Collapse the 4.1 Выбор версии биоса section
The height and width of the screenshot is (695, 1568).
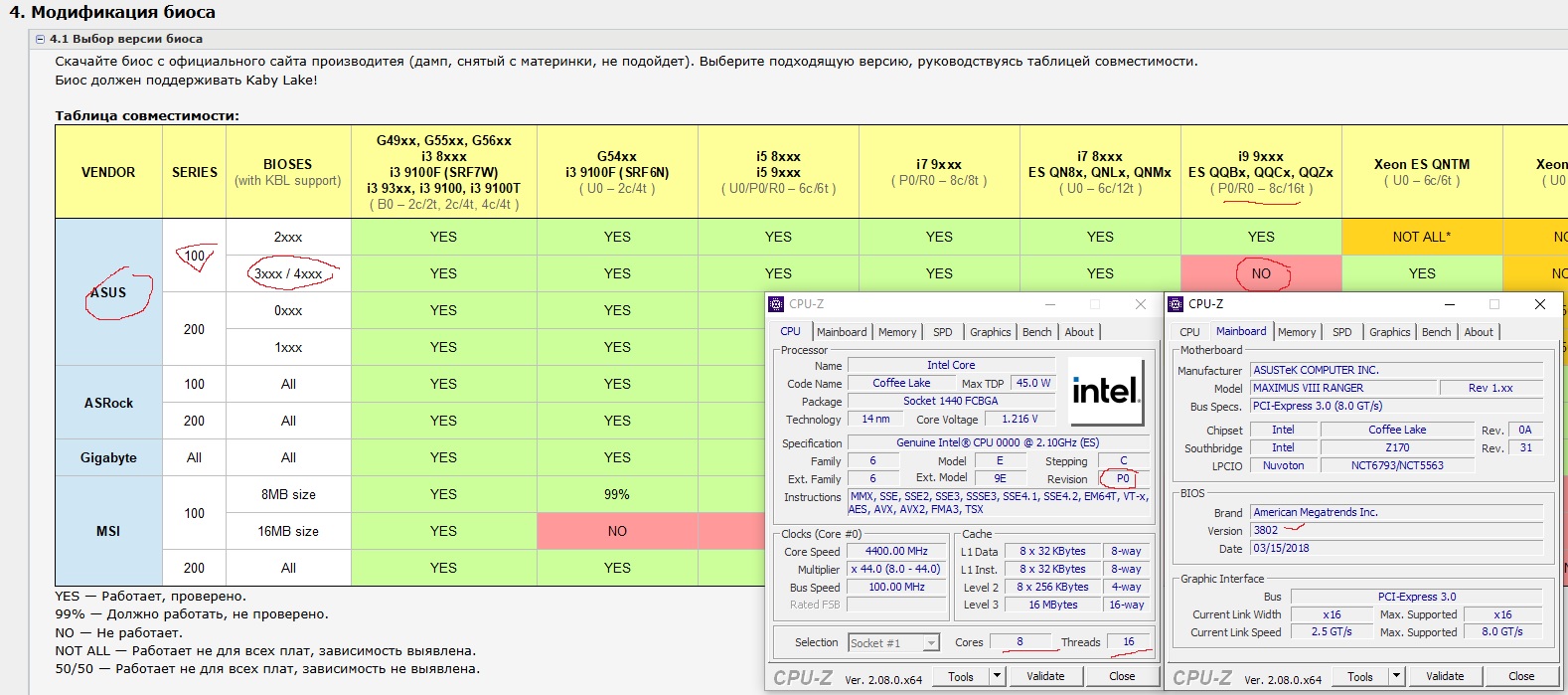coord(40,39)
